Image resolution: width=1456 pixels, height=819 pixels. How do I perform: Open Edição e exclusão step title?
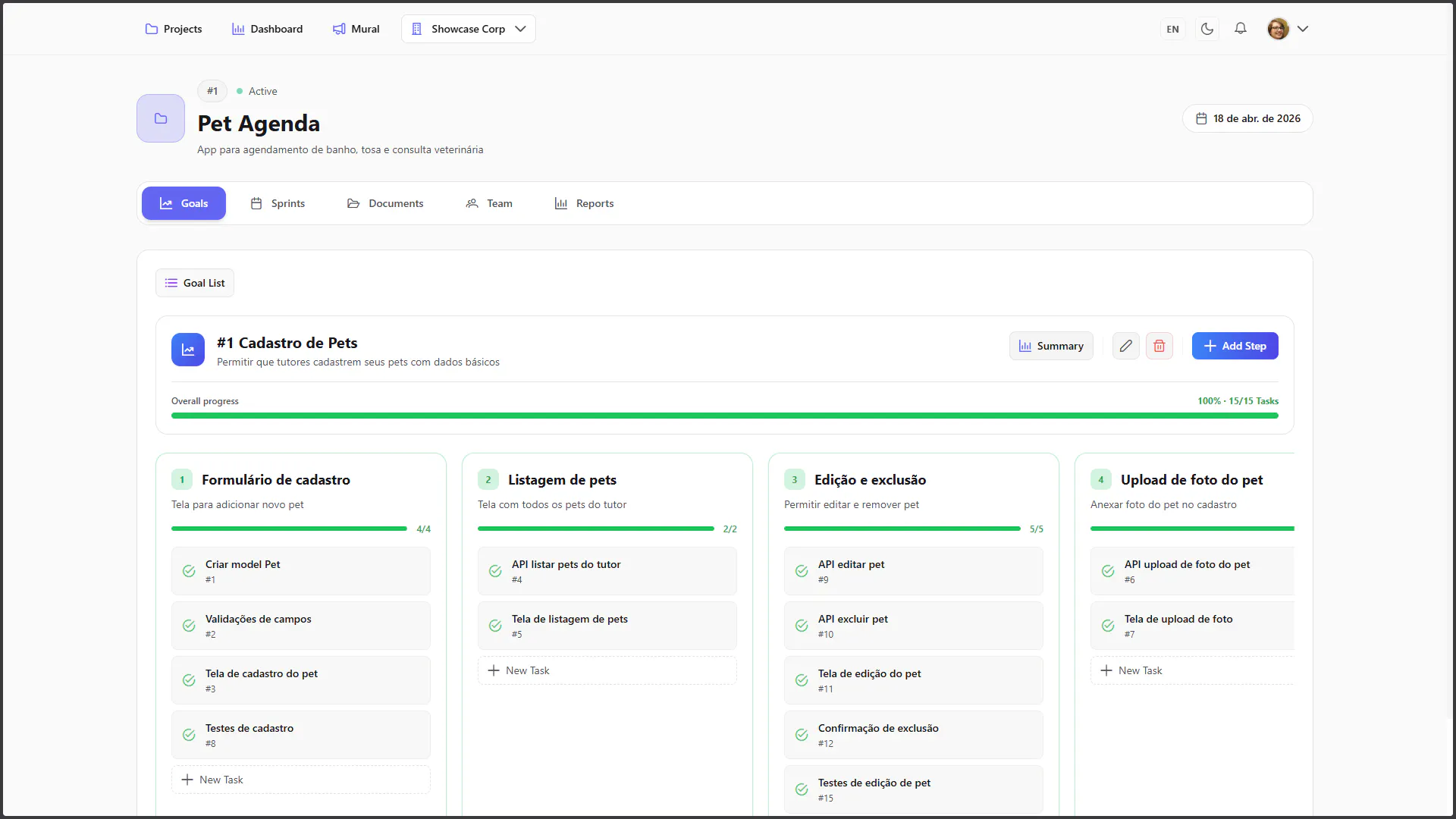(x=870, y=480)
